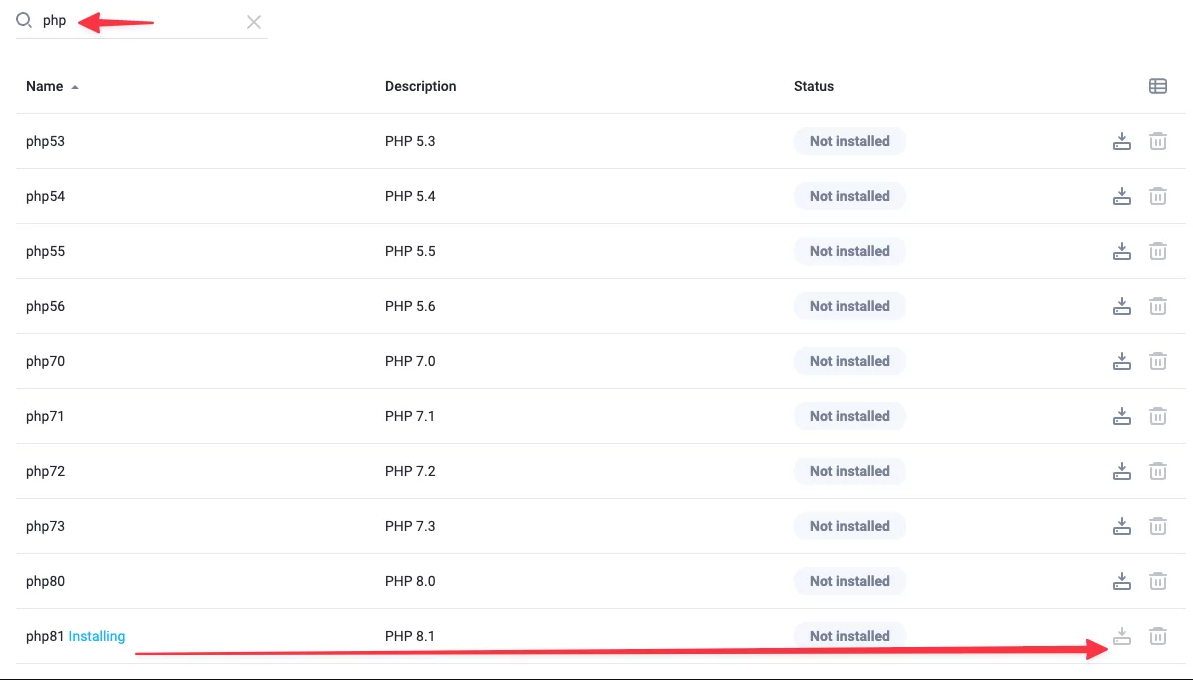Click the php71 install icon

click(x=1121, y=416)
